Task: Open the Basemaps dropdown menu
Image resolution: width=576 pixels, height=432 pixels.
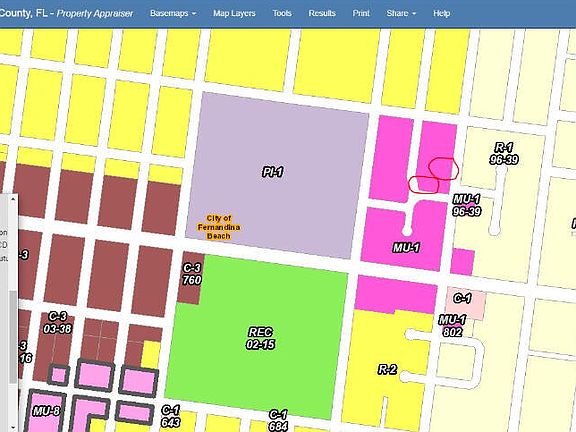Action: 173,13
